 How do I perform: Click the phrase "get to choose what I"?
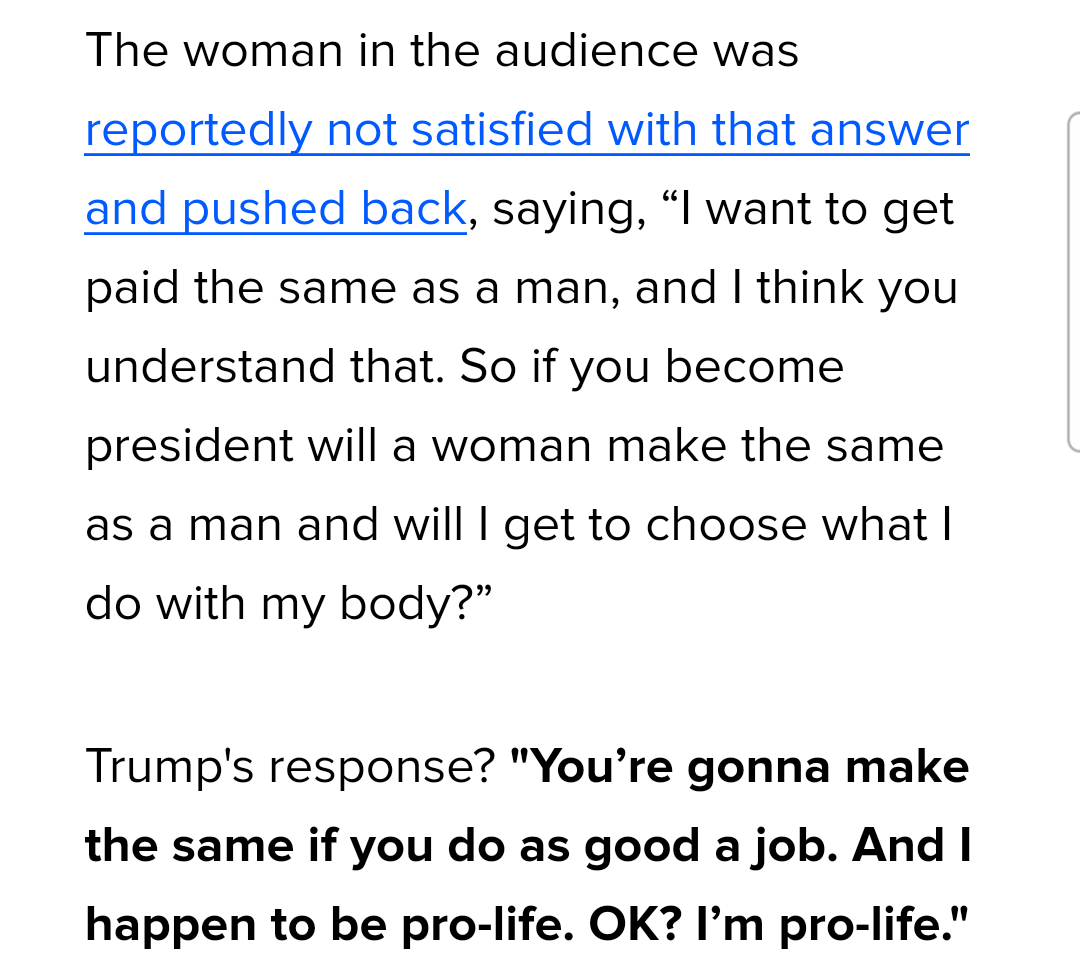pos(728,526)
